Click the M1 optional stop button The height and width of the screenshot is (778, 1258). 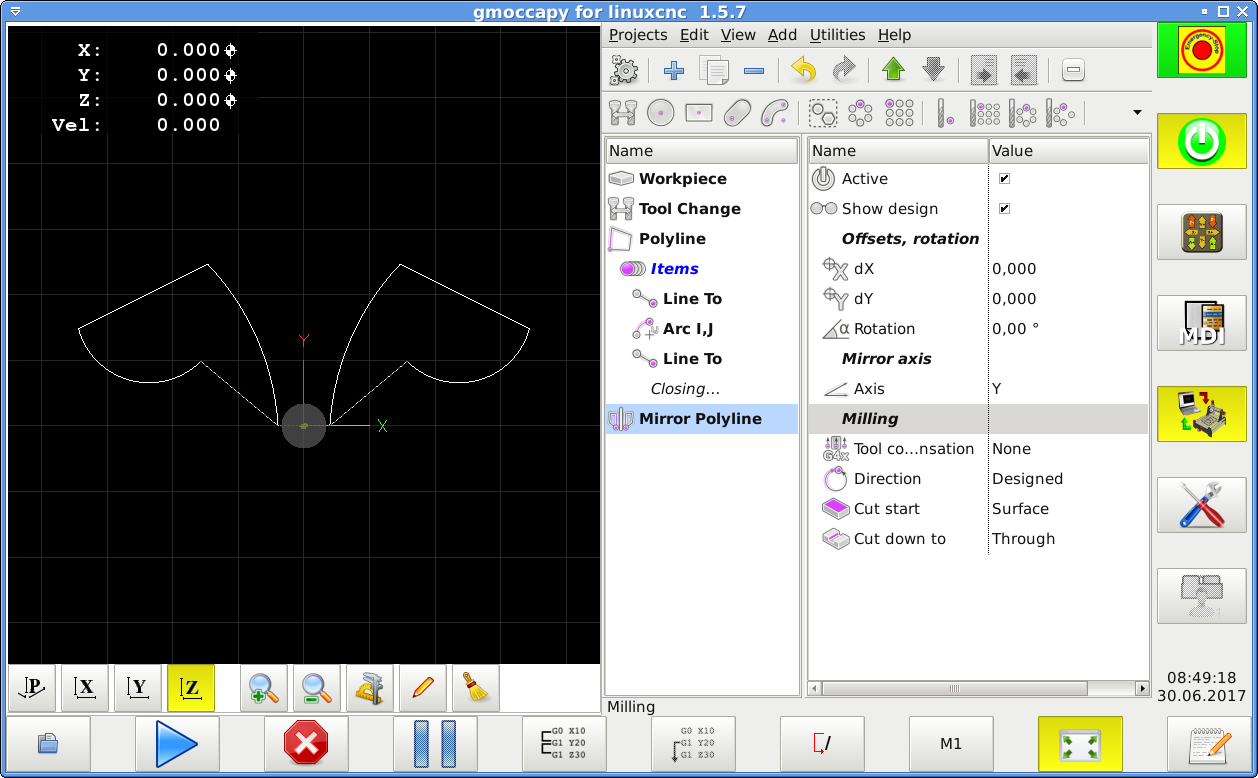click(951, 744)
